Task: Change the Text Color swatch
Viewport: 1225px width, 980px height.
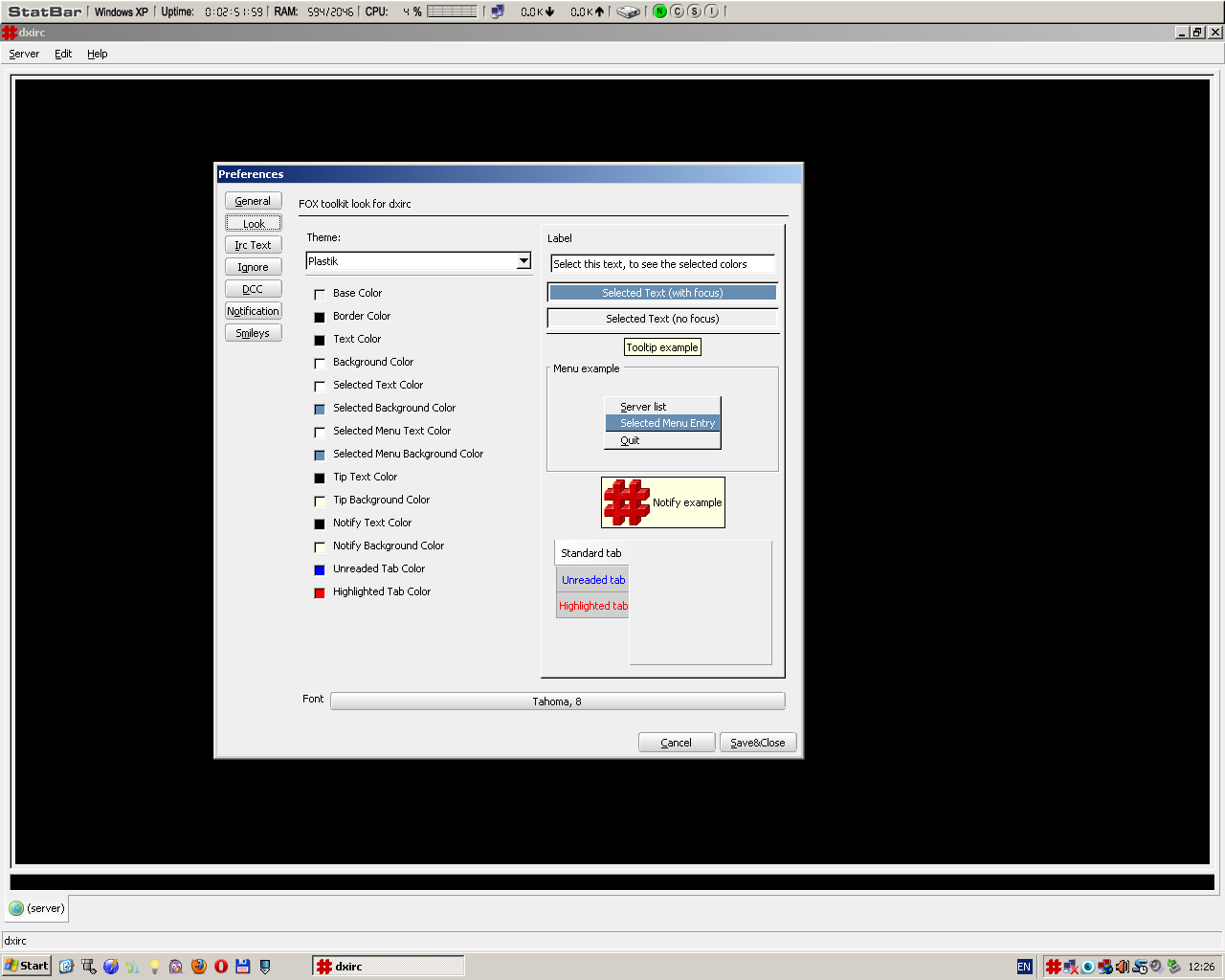Action: (x=320, y=340)
